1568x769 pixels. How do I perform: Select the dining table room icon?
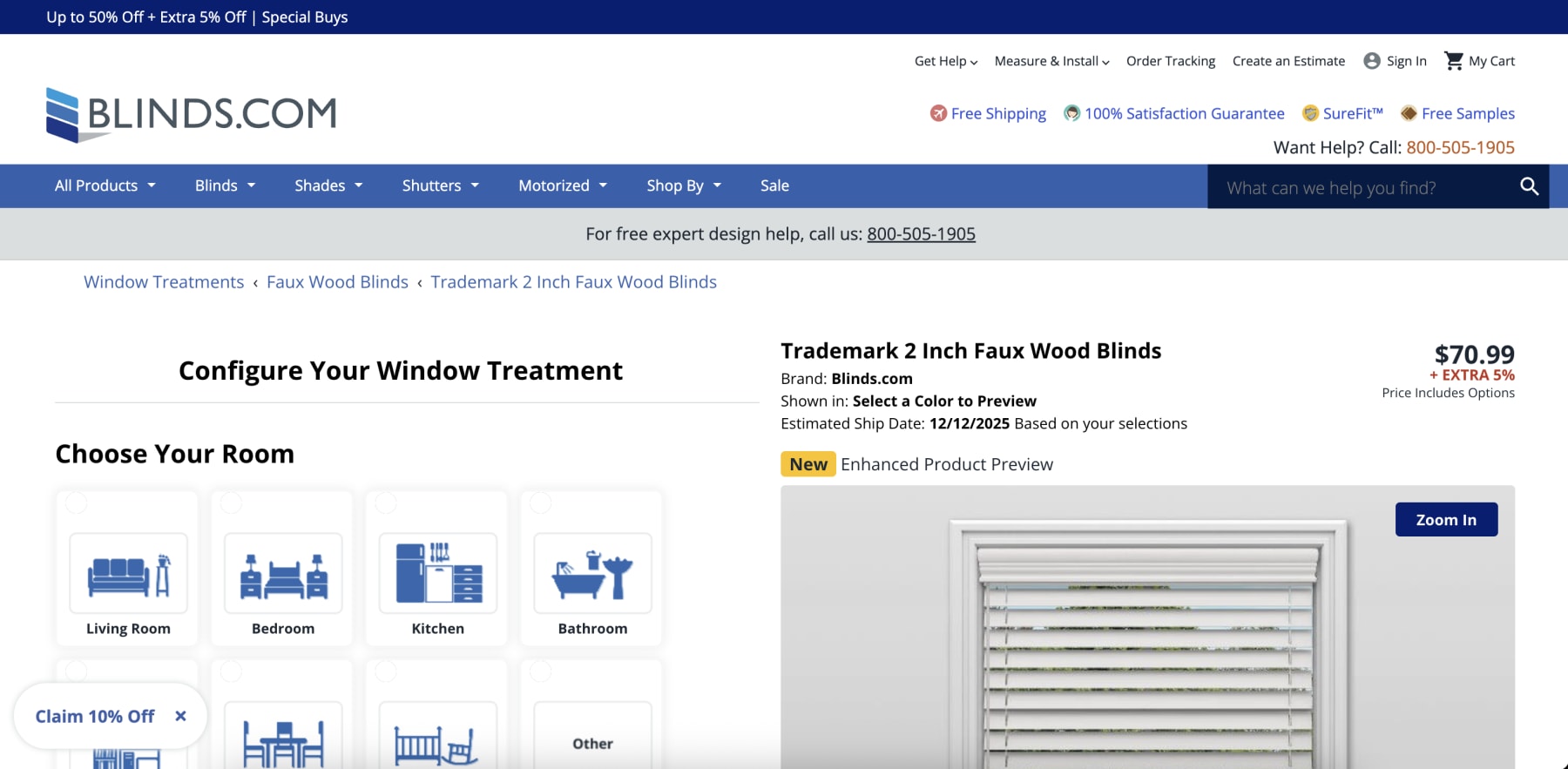[283, 742]
